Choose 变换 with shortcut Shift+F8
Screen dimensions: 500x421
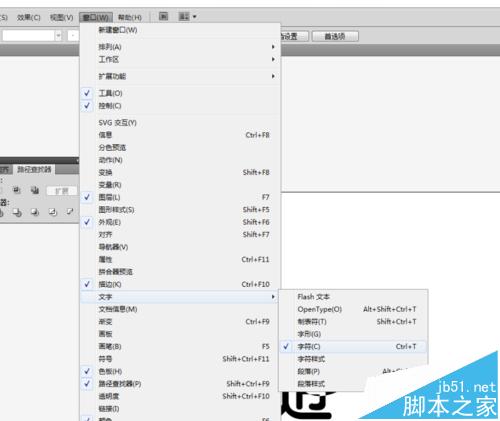tap(180, 172)
